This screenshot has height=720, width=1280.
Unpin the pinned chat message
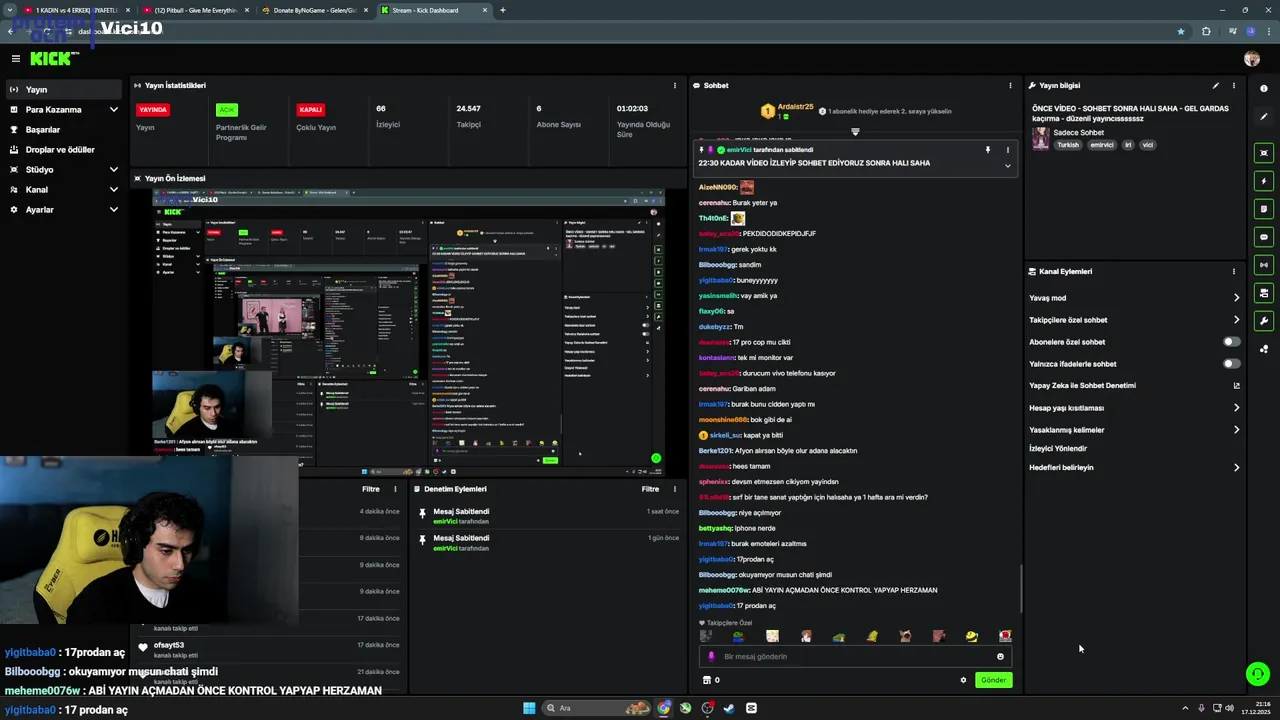[988, 150]
